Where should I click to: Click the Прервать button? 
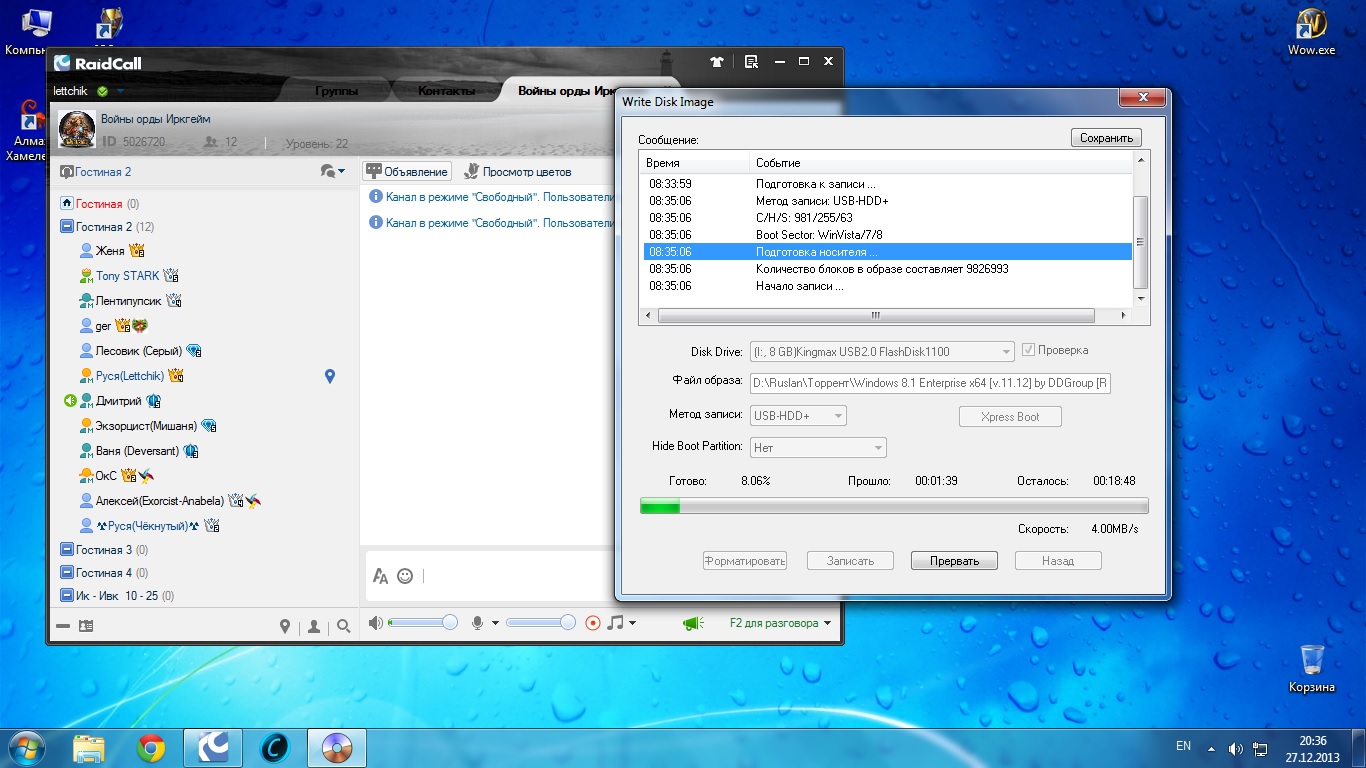coord(954,561)
